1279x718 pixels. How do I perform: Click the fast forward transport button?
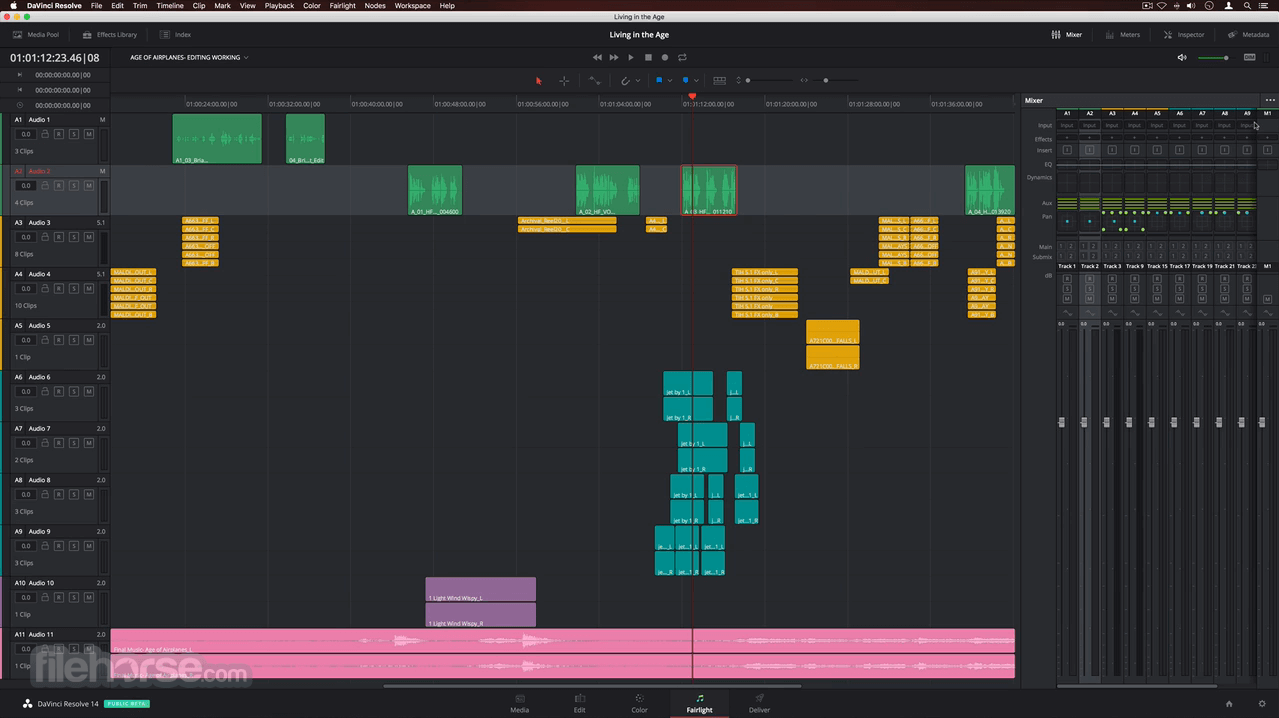coord(614,57)
